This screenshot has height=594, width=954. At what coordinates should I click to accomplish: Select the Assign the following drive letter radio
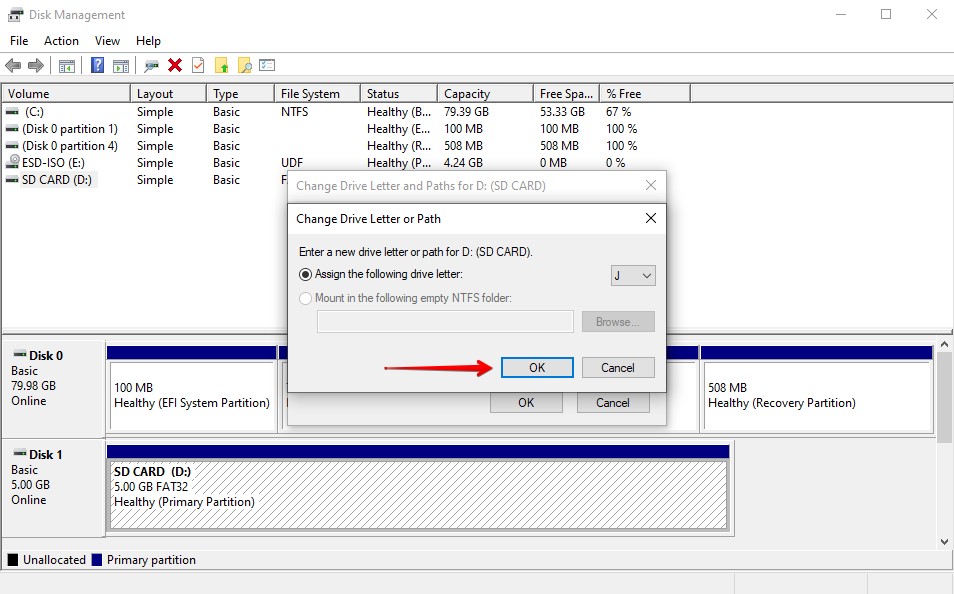point(305,274)
